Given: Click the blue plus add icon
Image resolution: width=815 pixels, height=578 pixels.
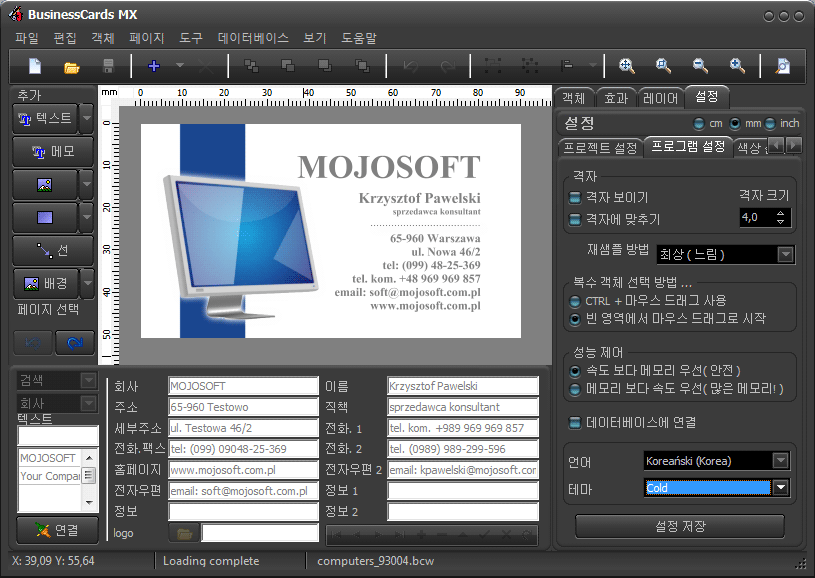Looking at the screenshot, I should (154, 66).
